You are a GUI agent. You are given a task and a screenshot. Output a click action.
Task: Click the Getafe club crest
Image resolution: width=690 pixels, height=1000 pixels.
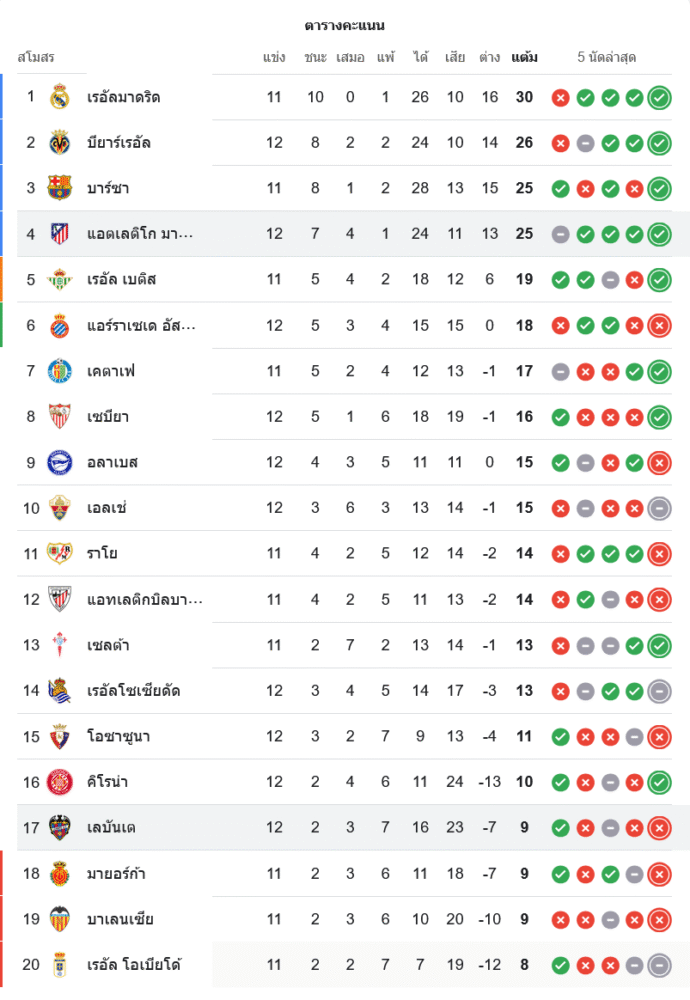[x=60, y=371]
